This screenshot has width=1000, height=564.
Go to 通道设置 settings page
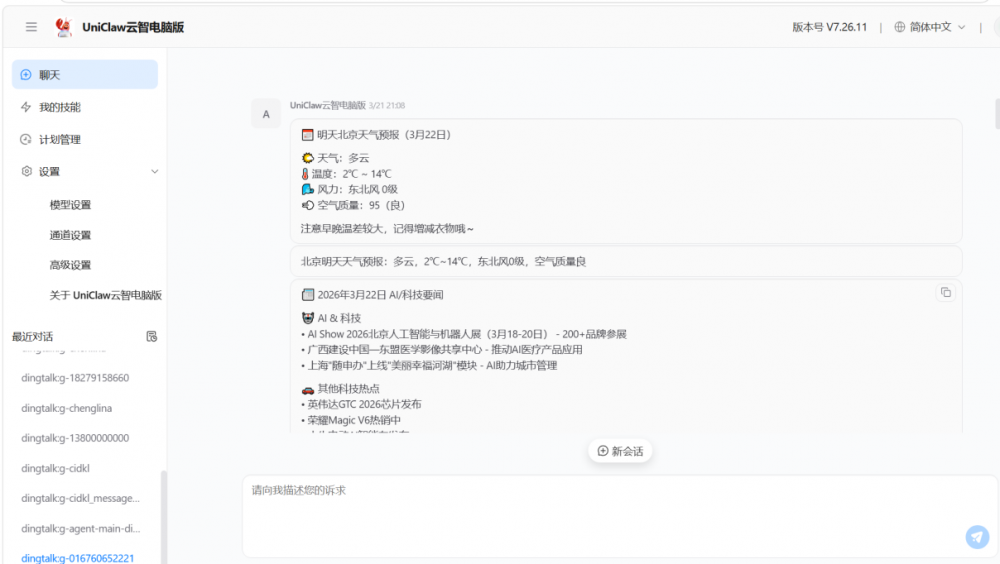pyautogui.click(x=70, y=235)
